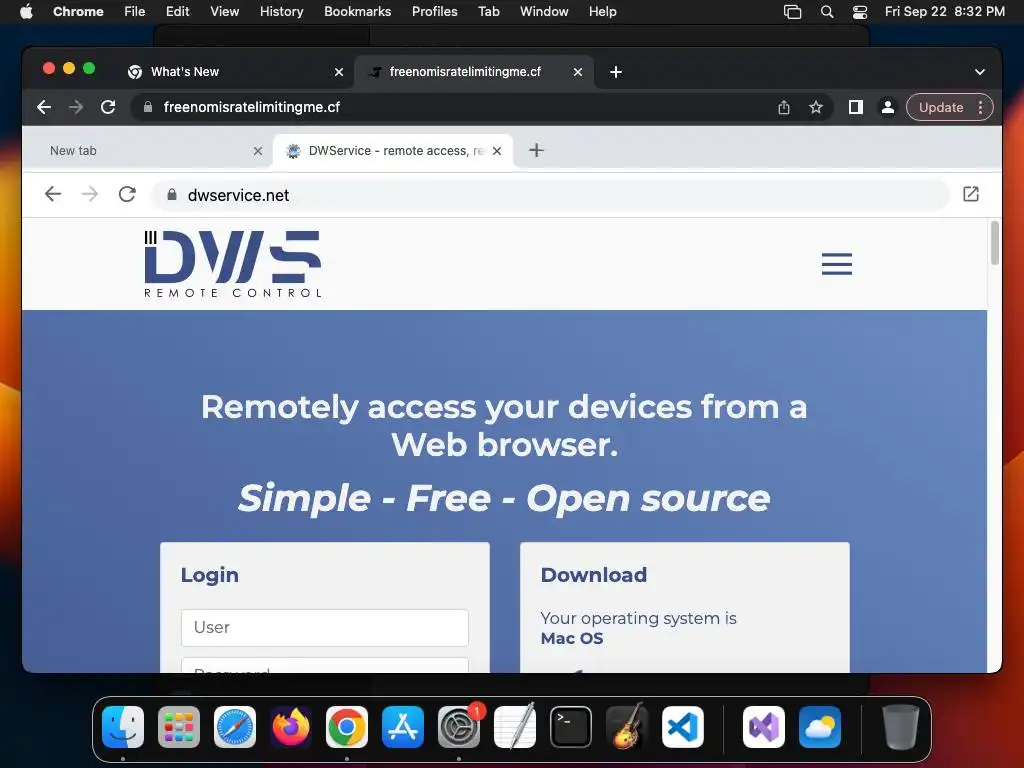The image size is (1024, 768).
Task: Open dwservice.net page in external window icon
Action: pyautogui.click(x=971, y=194)
